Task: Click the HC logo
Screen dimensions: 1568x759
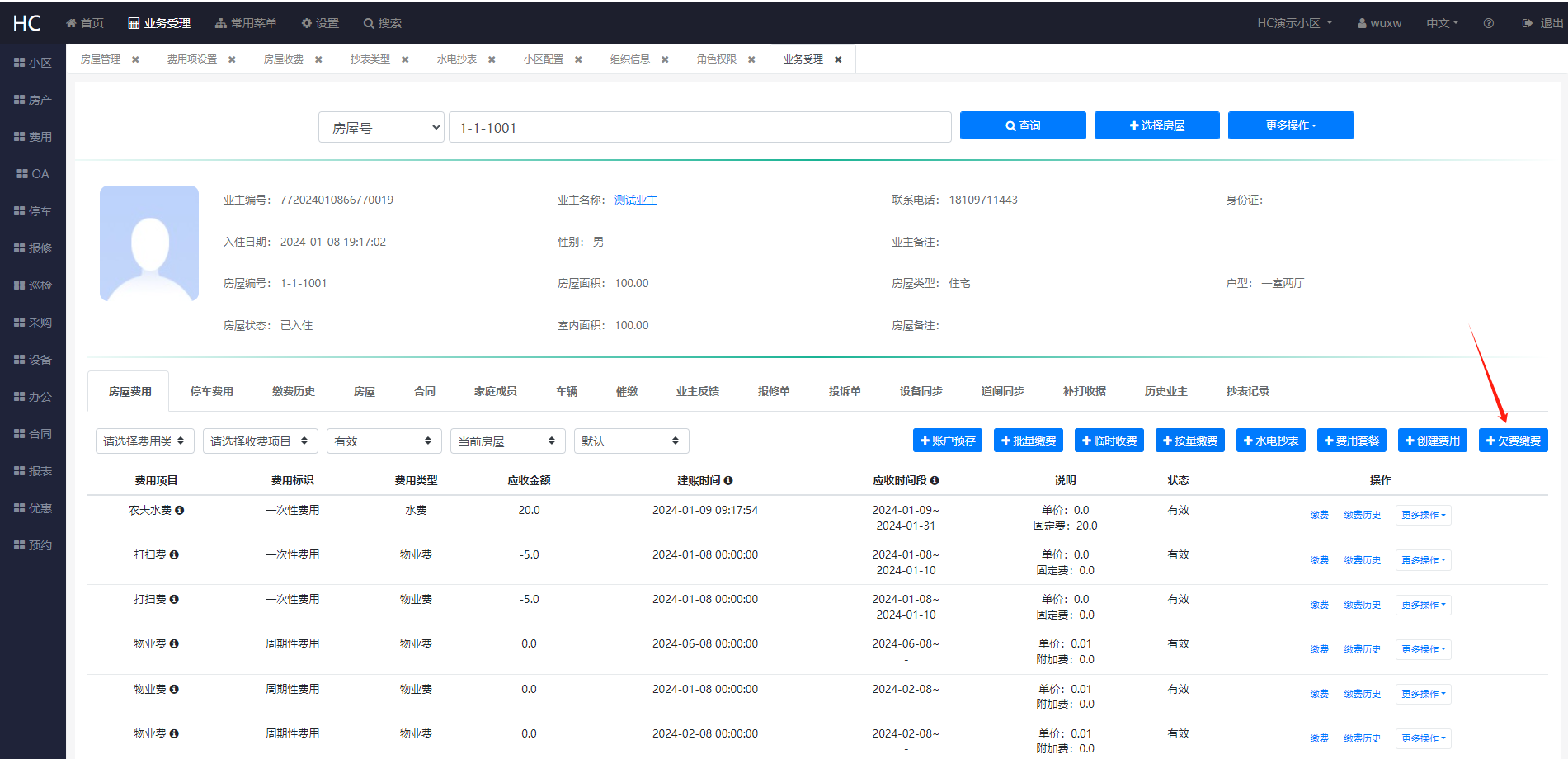Action: click(x=26, y=23)
